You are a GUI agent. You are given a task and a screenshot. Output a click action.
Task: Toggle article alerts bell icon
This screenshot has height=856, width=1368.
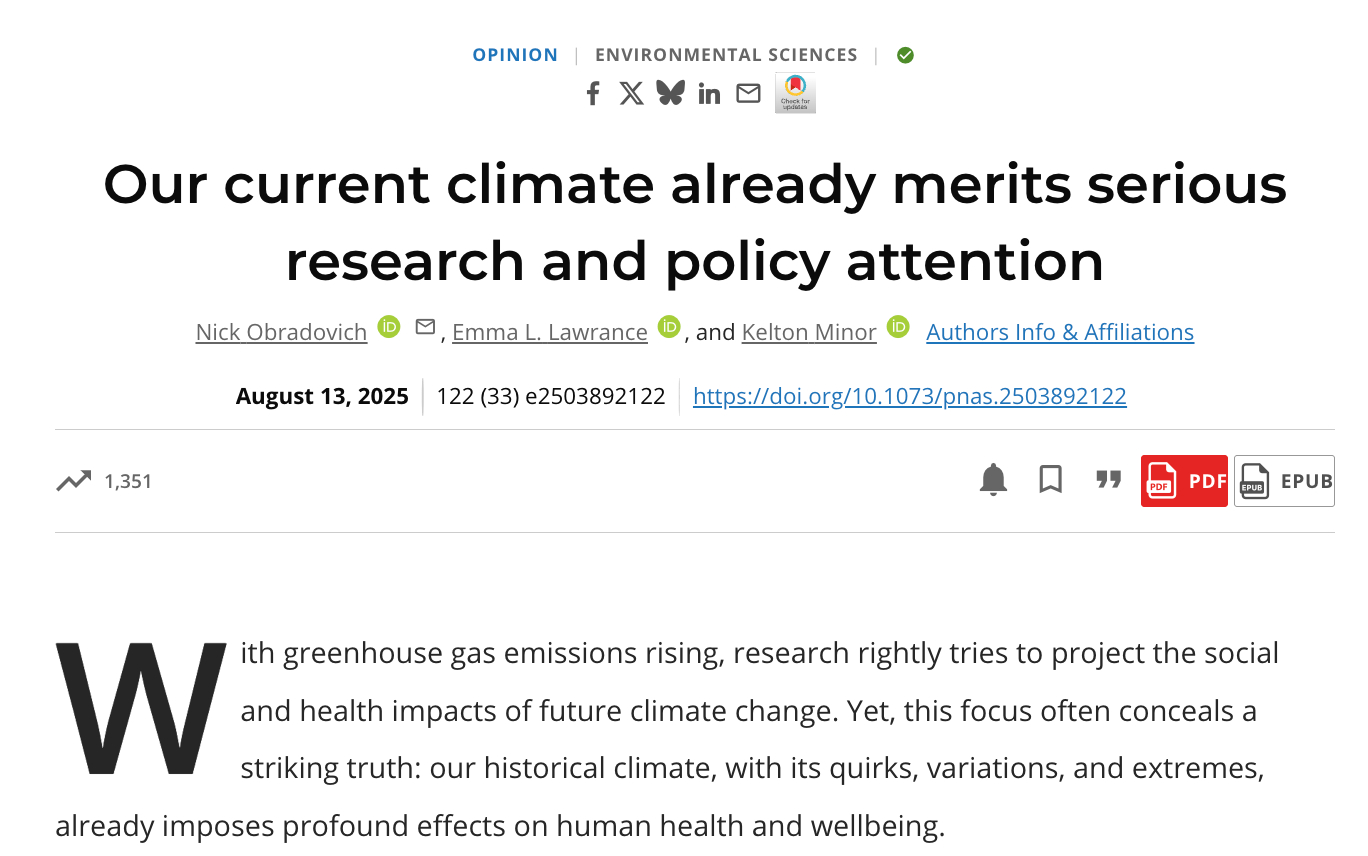tap(993, 480)
